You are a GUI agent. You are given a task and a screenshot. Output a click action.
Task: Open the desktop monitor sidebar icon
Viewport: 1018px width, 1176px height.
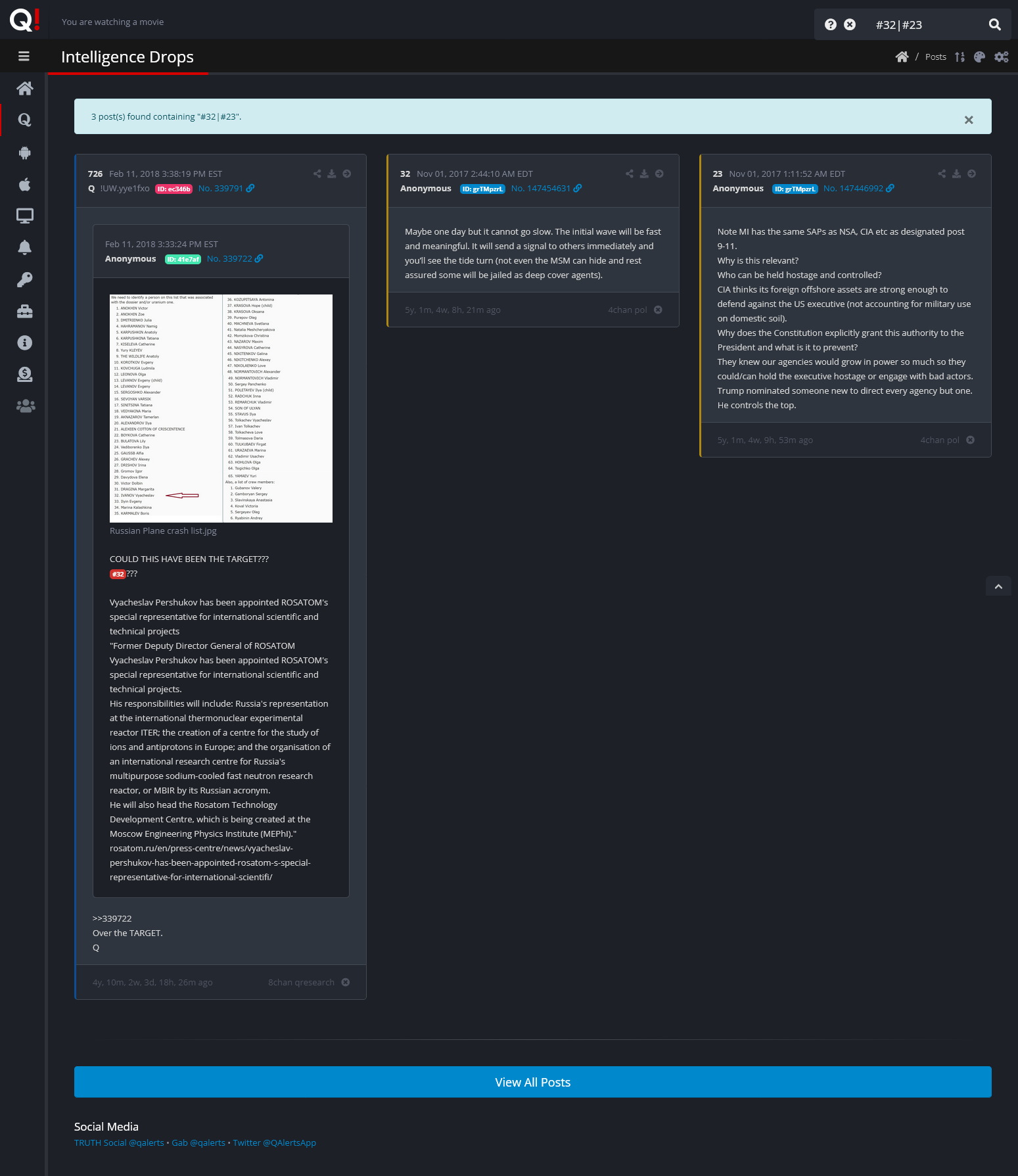coord(25,216)
